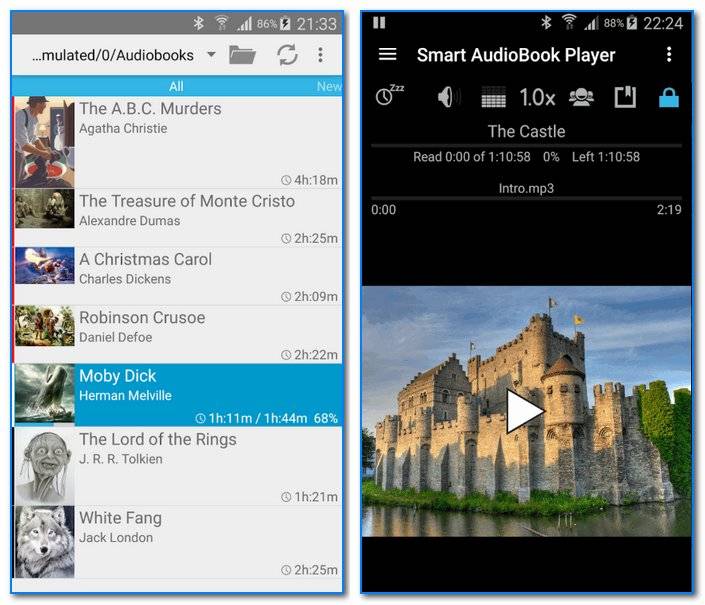Select The Treasure of Monte Cristo title
This screenshot has width=705, height=605.
click(x=187, y=201)
